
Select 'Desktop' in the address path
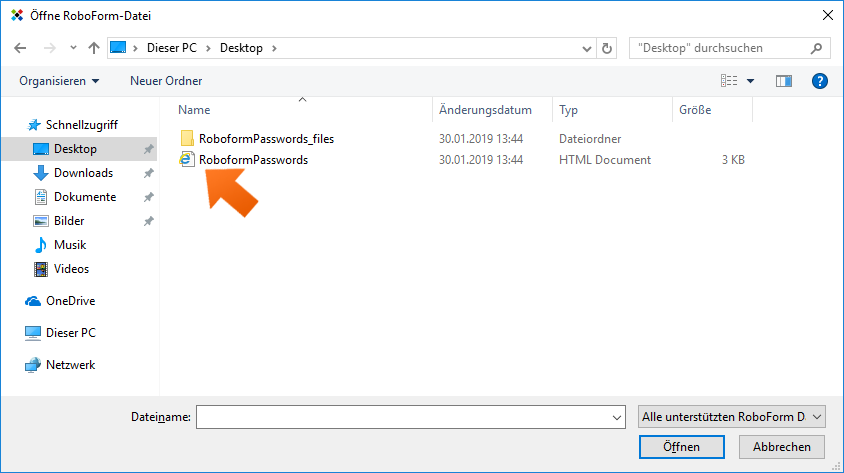(241, 48)
